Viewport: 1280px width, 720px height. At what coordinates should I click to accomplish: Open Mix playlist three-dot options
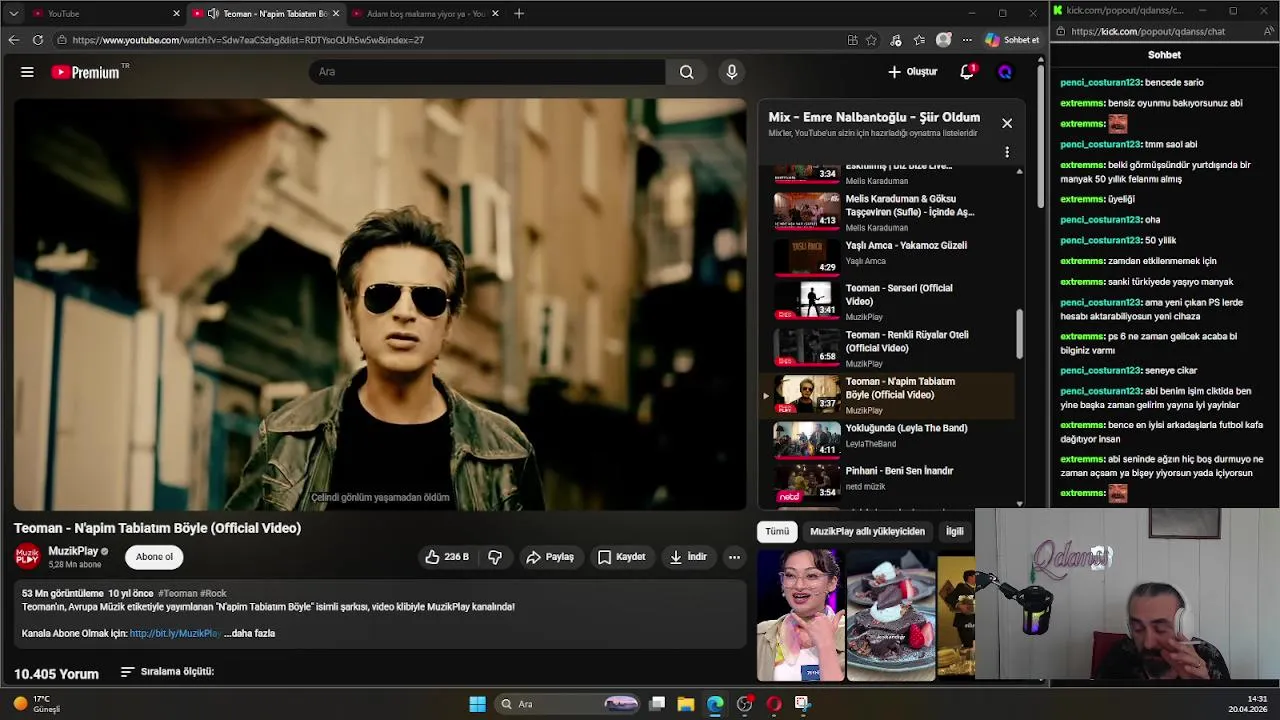pyautogui.click(x=1007, y=152)
